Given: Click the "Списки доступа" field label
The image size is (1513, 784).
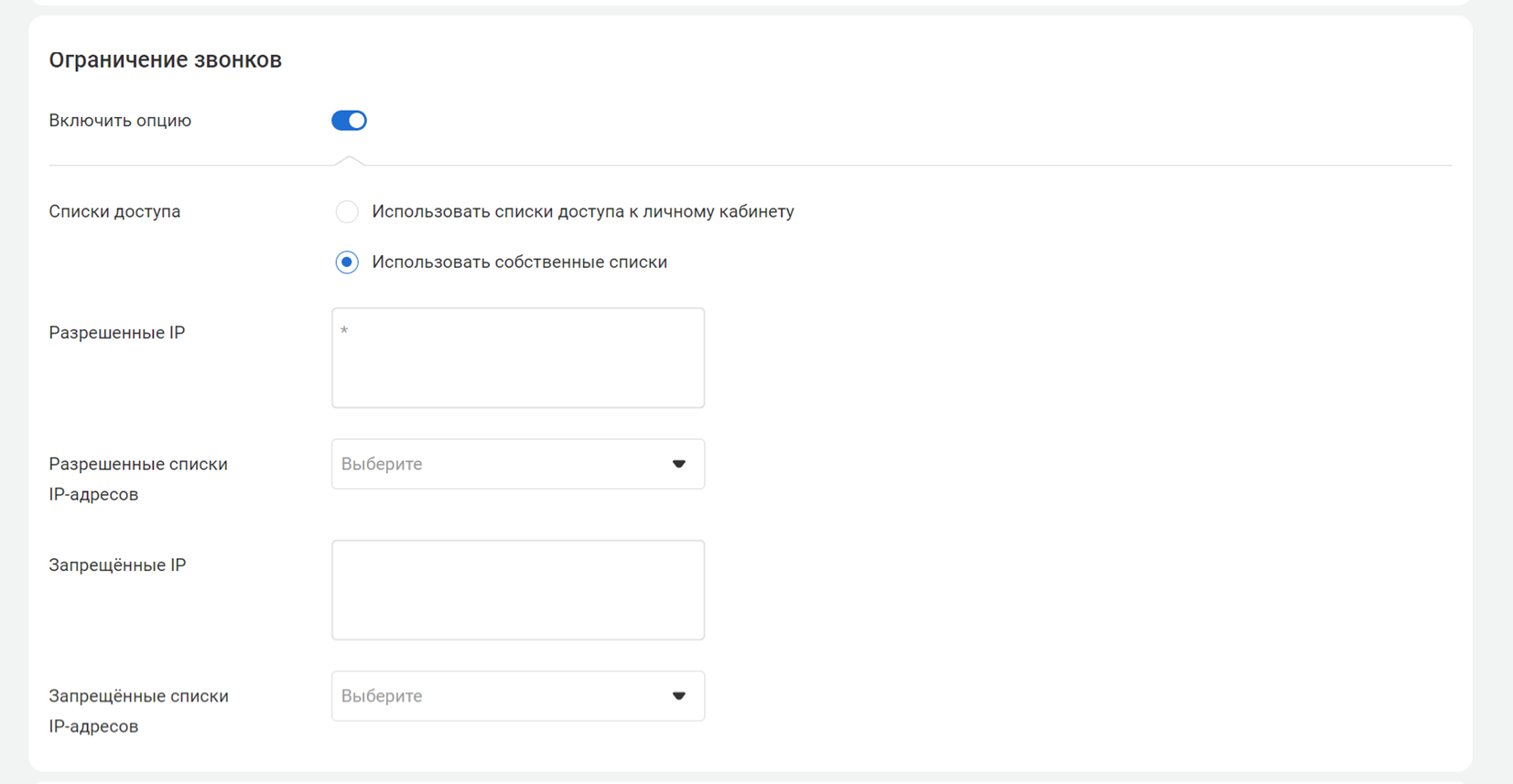Looking at the screenshot, I should pyautogui.click(x=114, y=211).
